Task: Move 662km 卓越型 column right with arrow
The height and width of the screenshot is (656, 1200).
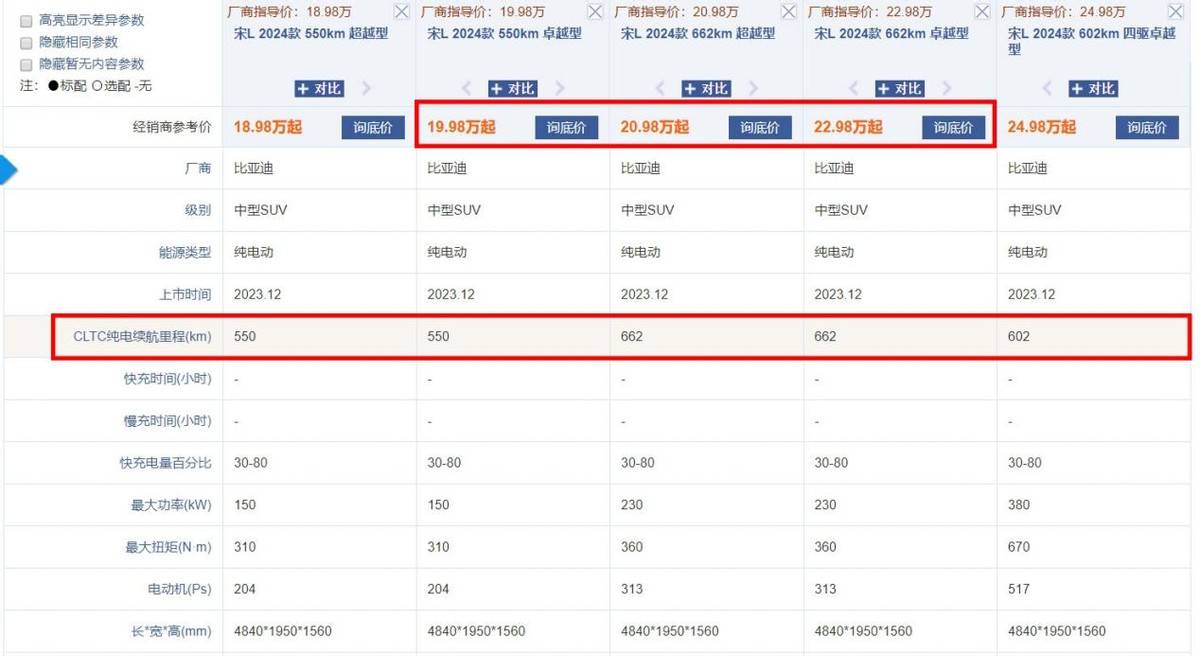Action: coord(947,89)
